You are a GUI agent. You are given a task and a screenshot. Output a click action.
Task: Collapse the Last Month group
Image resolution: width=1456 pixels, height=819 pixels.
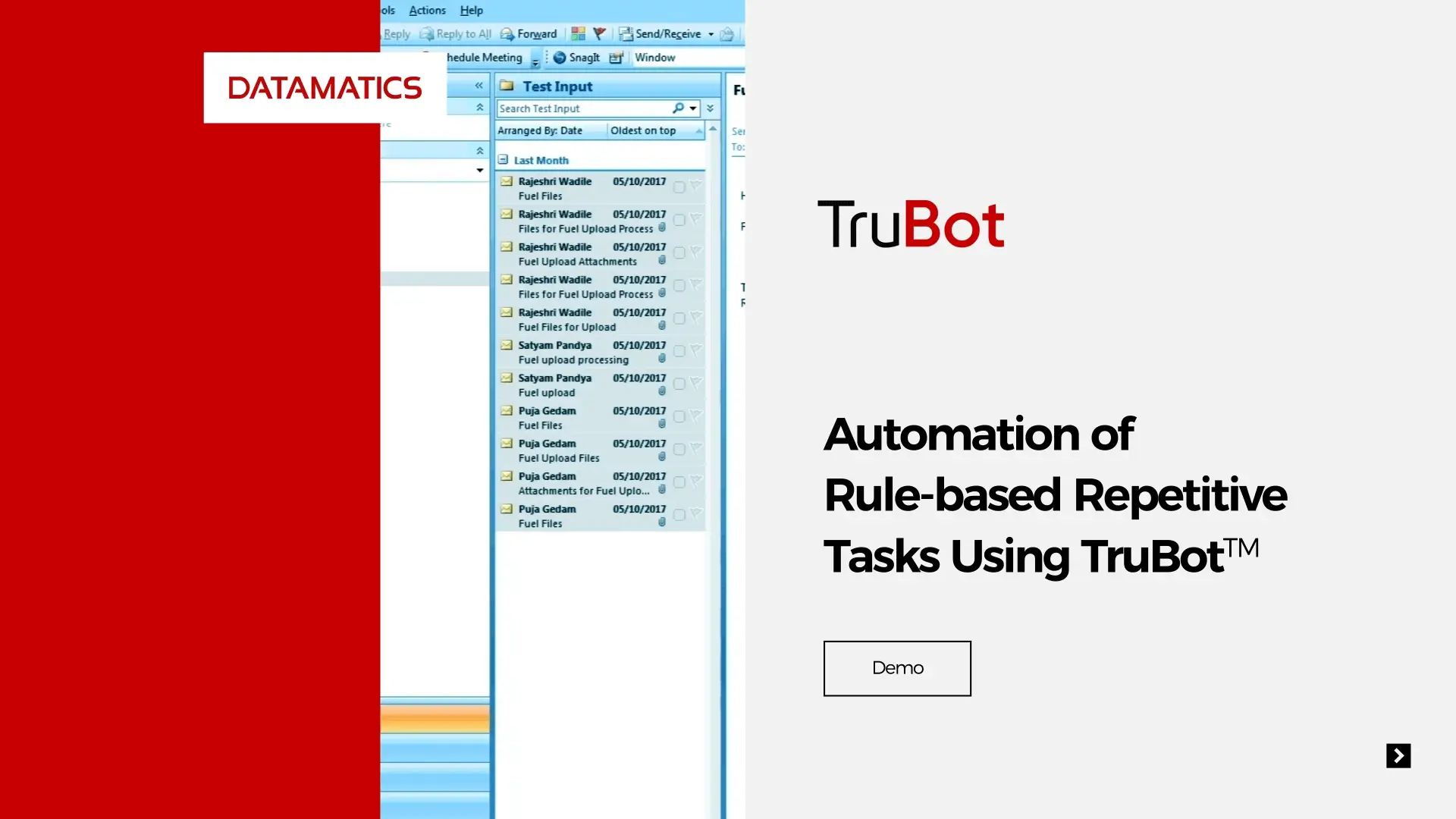point(504,160)
